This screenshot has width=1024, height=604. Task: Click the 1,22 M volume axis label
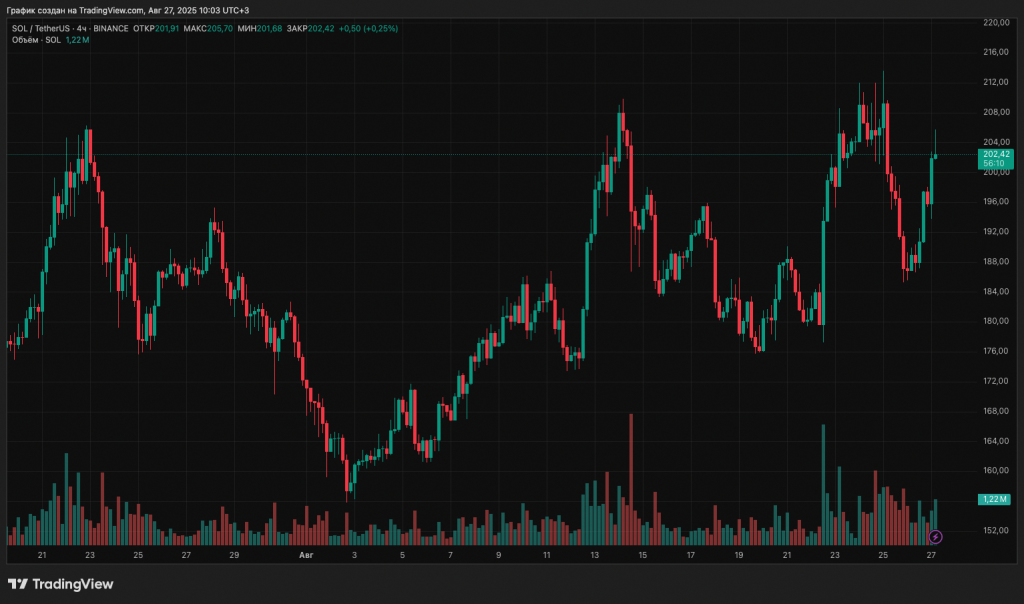click(994, 499)
